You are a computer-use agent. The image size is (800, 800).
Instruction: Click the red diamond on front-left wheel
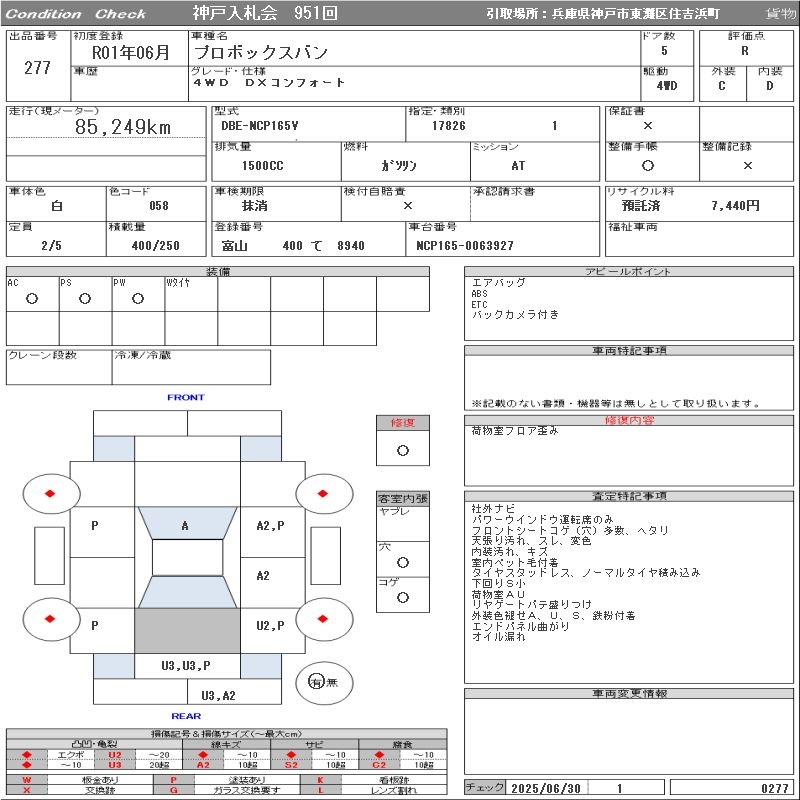point(49,493)
